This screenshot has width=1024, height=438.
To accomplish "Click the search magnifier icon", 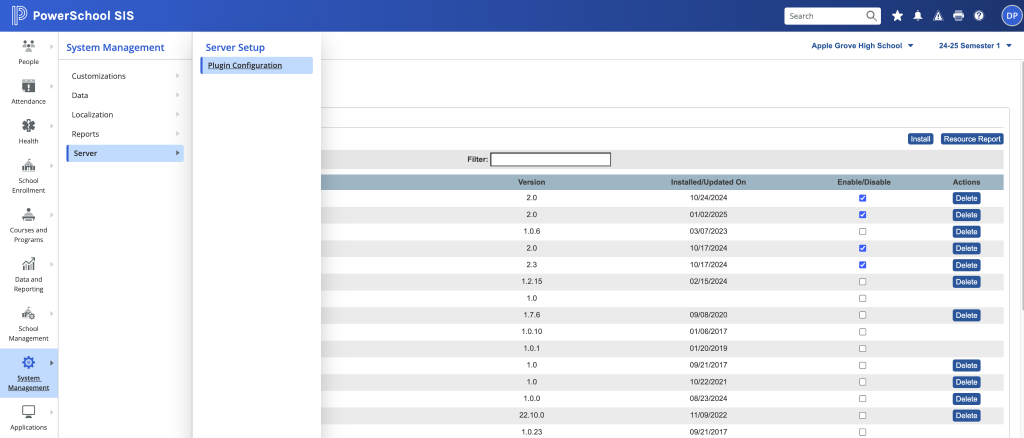I will click(x=871, y=16).
